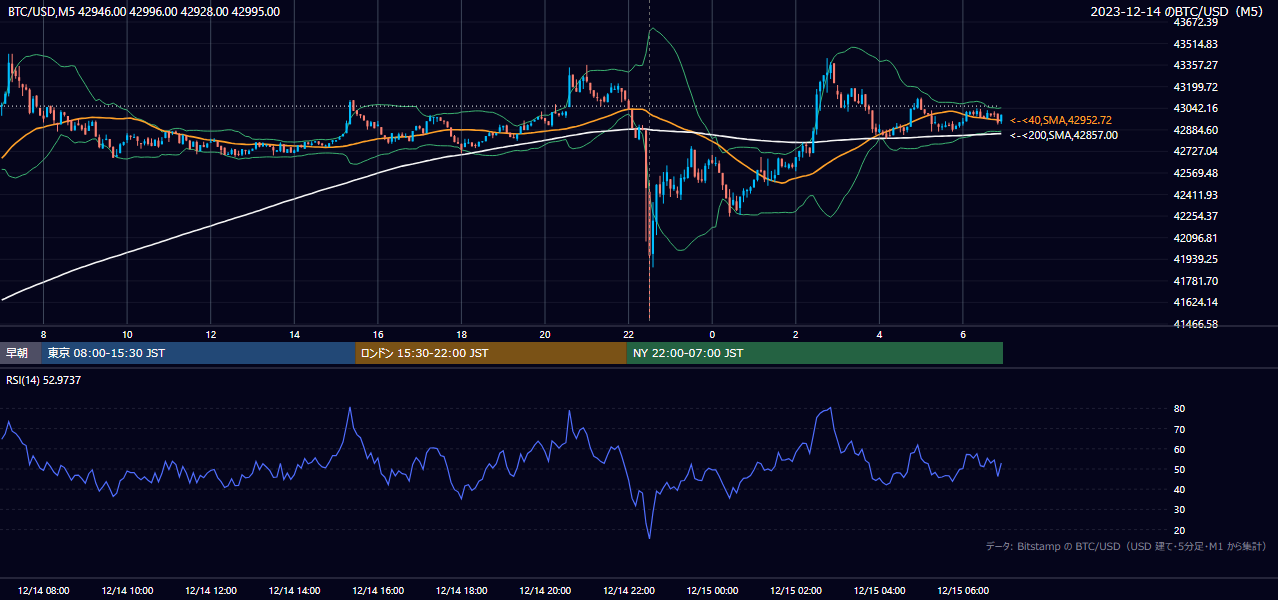
Task: Click the bottom date label 12/15 00:00
Action: pos(712,591)
